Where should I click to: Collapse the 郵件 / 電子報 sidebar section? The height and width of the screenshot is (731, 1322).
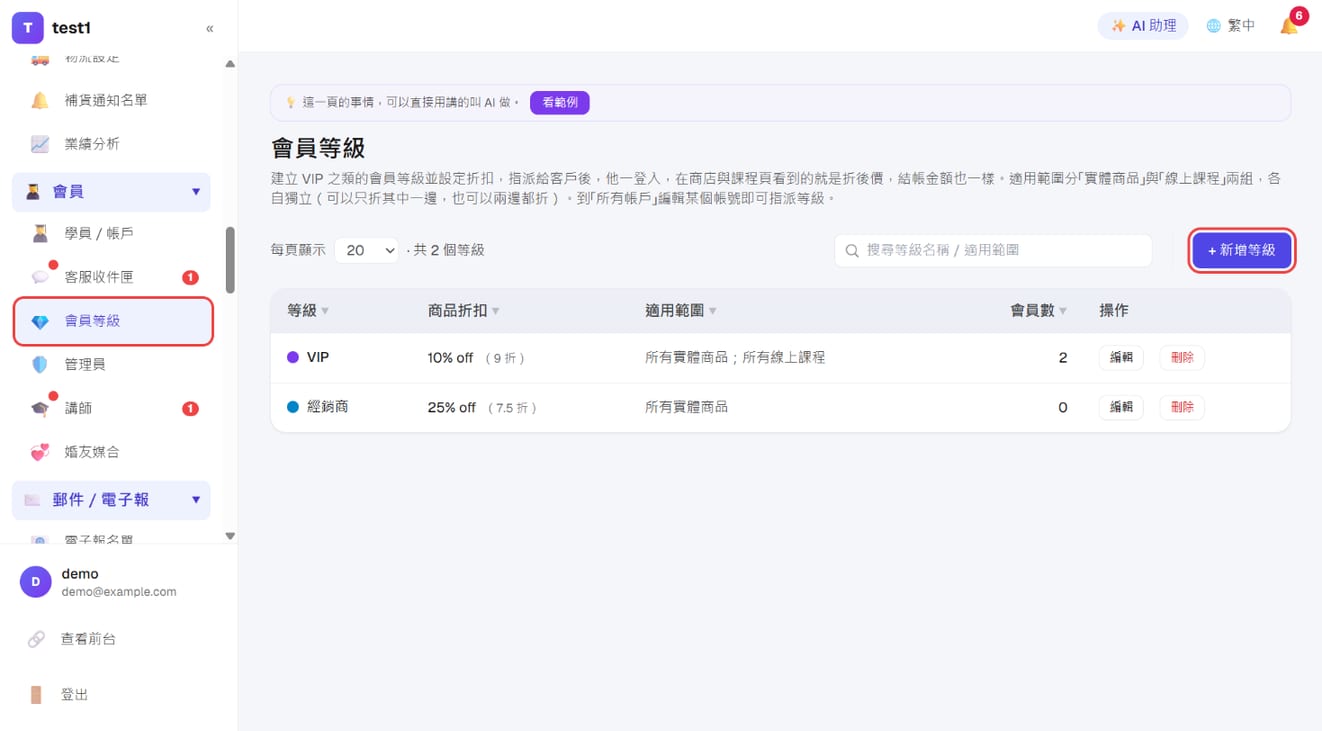(111, 500)
